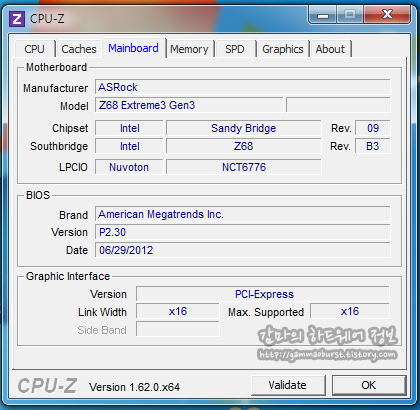
Task: Click the NCT6776 LPCIO value
Action: coord(244,167)
